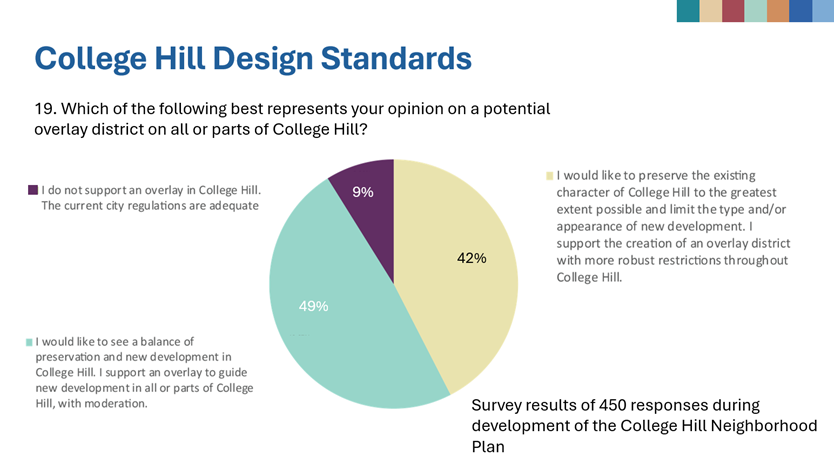Click the maroon block in header strip

tap(733, 10)
